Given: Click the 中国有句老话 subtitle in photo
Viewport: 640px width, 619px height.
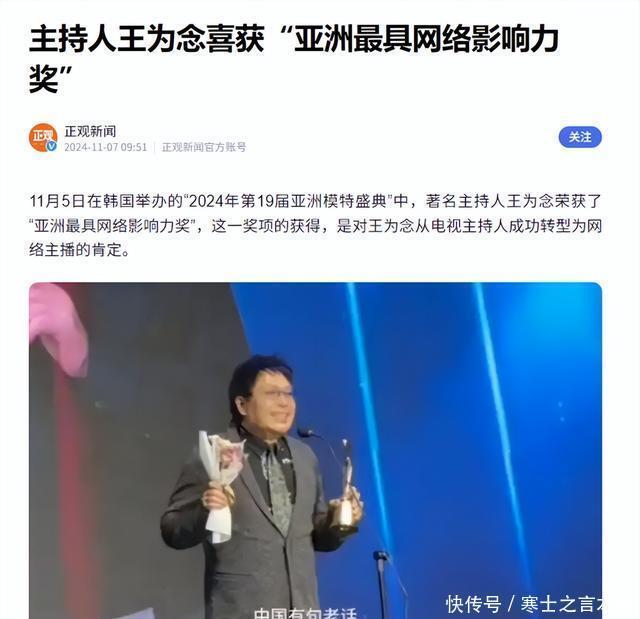Looking at the screenshot, I should (x=305, y=613).
